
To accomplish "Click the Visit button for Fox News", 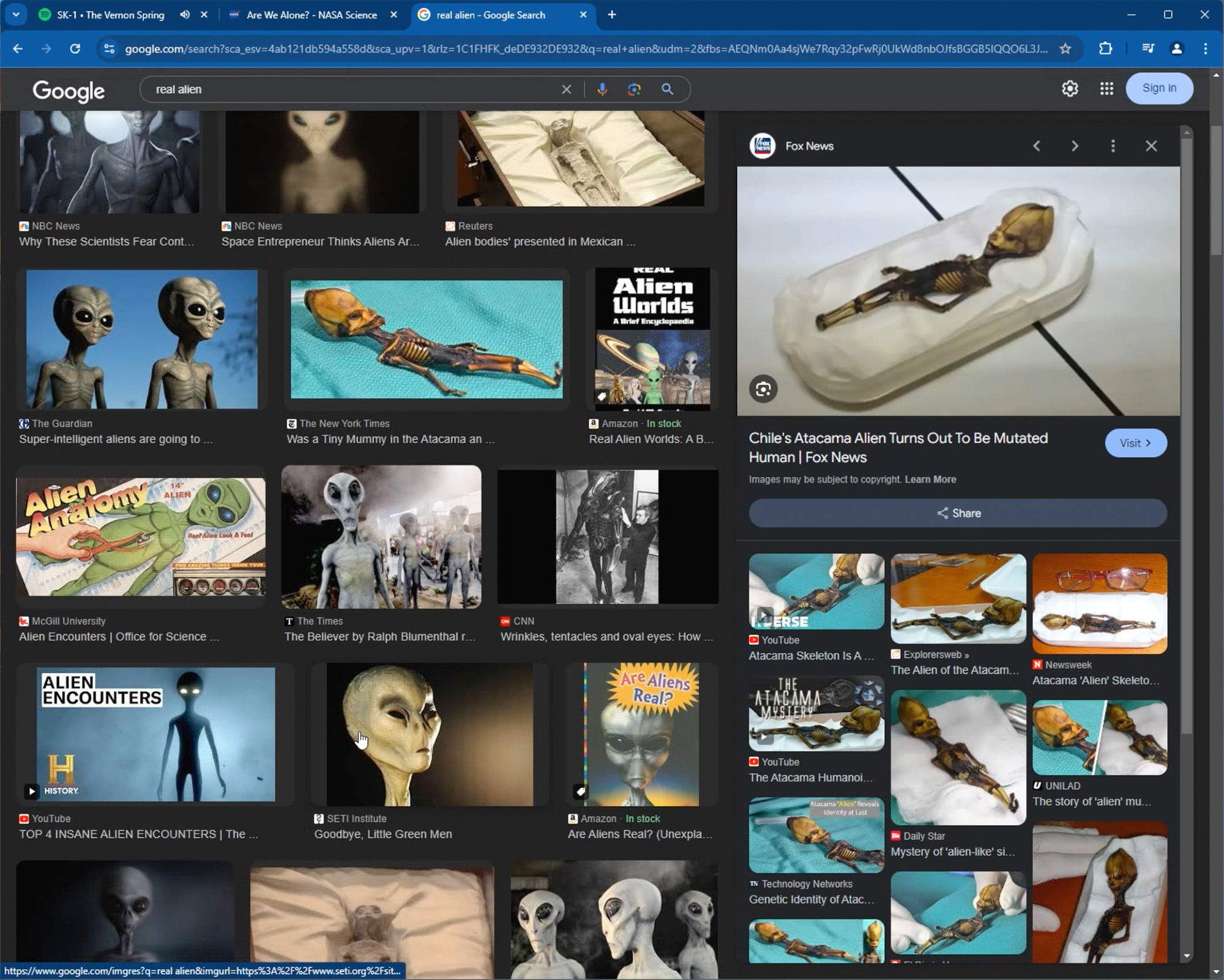I will 1136,443.
